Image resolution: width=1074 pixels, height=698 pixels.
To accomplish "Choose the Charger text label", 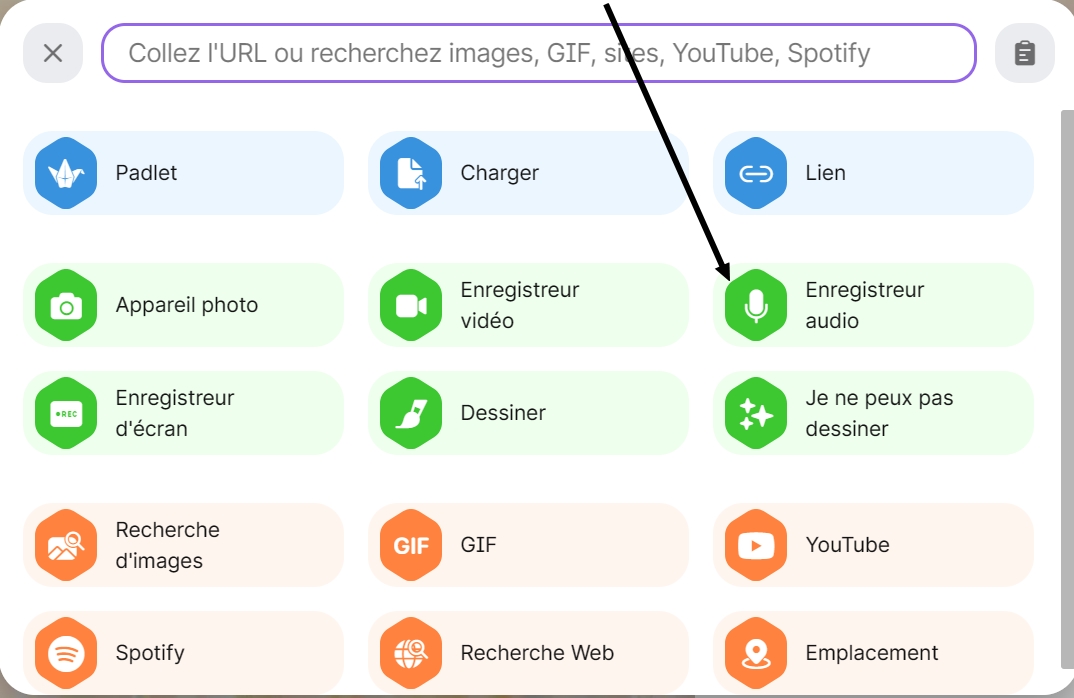I will [499, 173].
